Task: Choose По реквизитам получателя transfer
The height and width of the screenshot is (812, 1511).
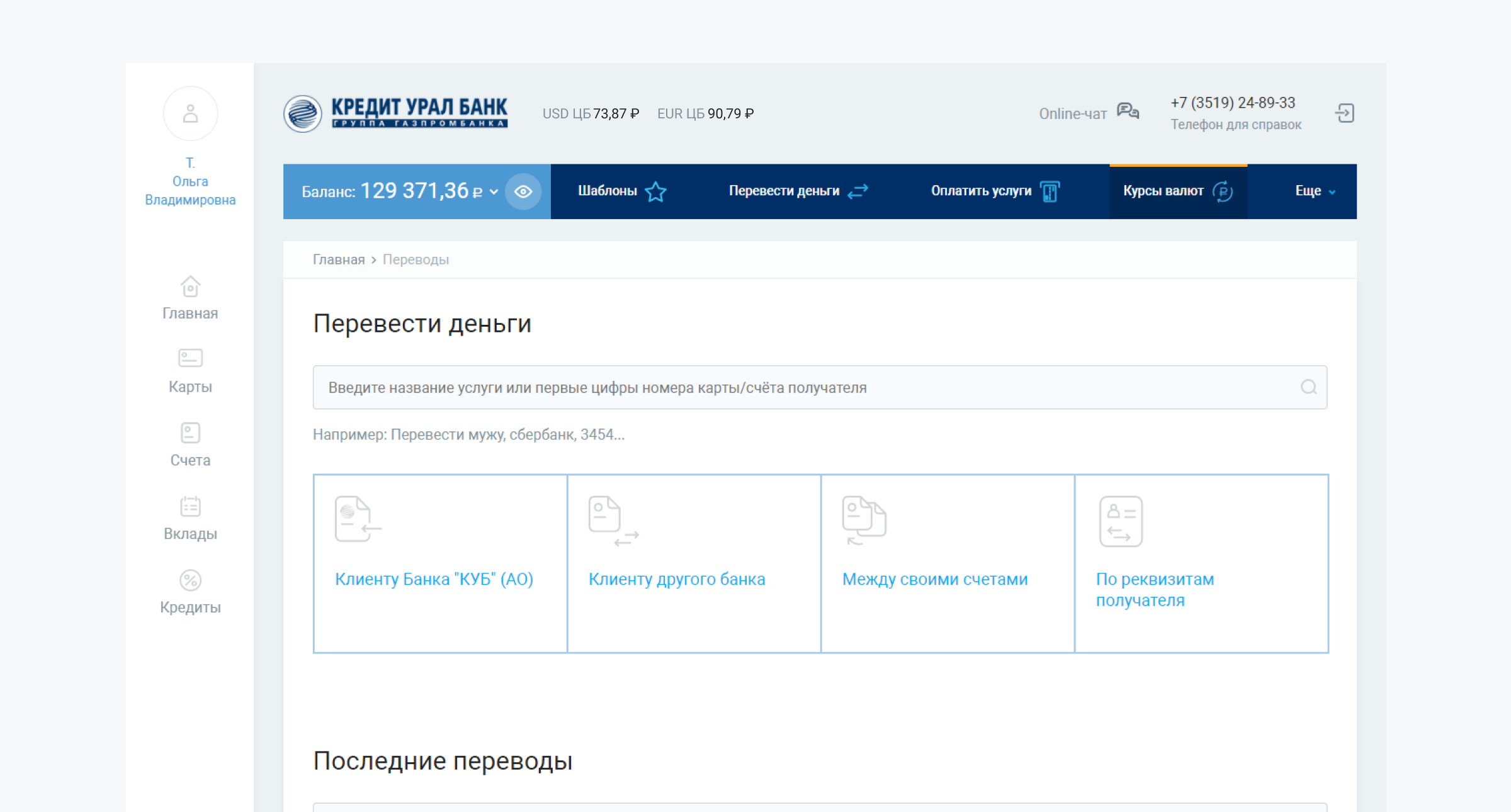Action: click(1201, 563)
